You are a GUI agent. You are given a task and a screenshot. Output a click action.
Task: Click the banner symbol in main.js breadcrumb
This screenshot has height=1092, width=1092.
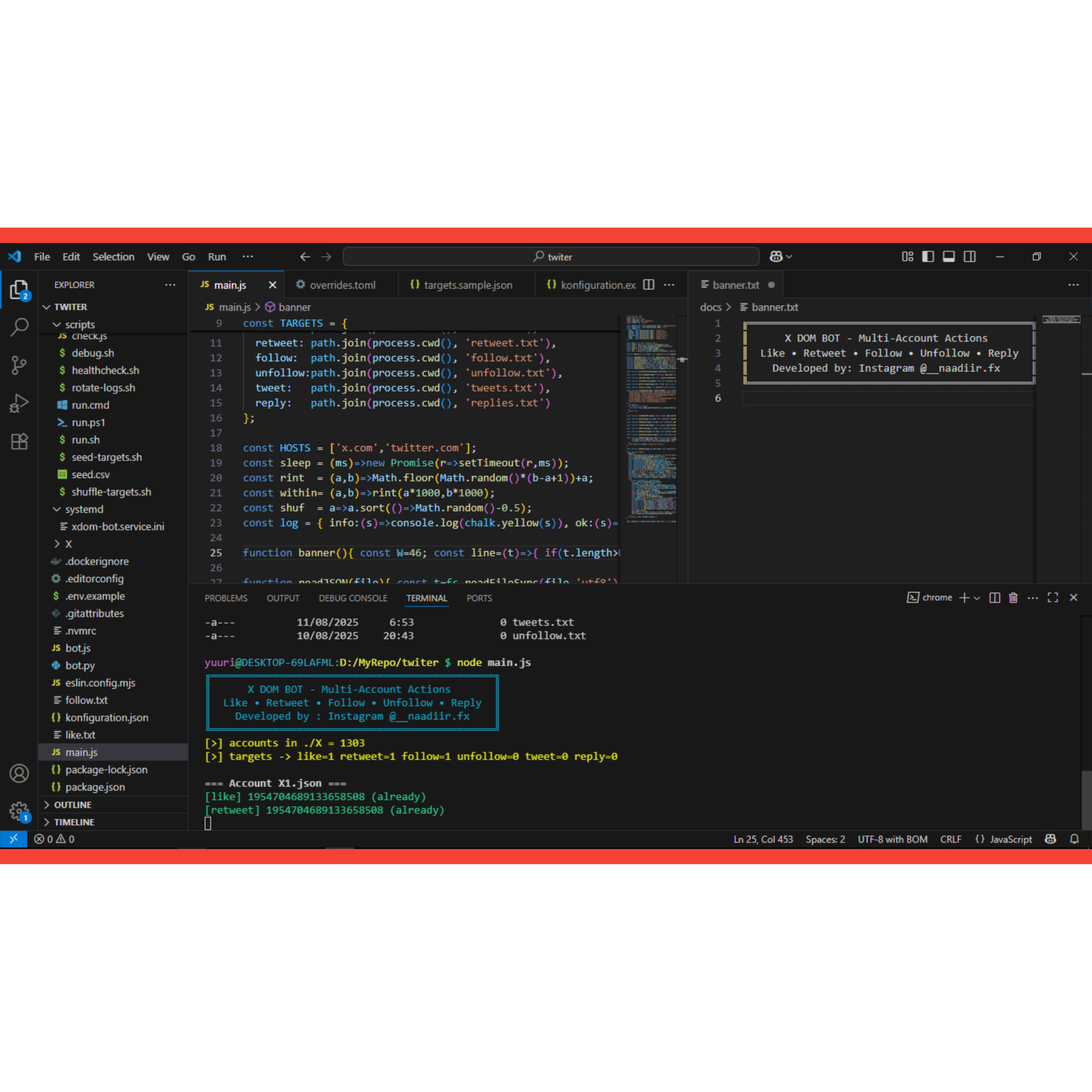coord(288,307)
